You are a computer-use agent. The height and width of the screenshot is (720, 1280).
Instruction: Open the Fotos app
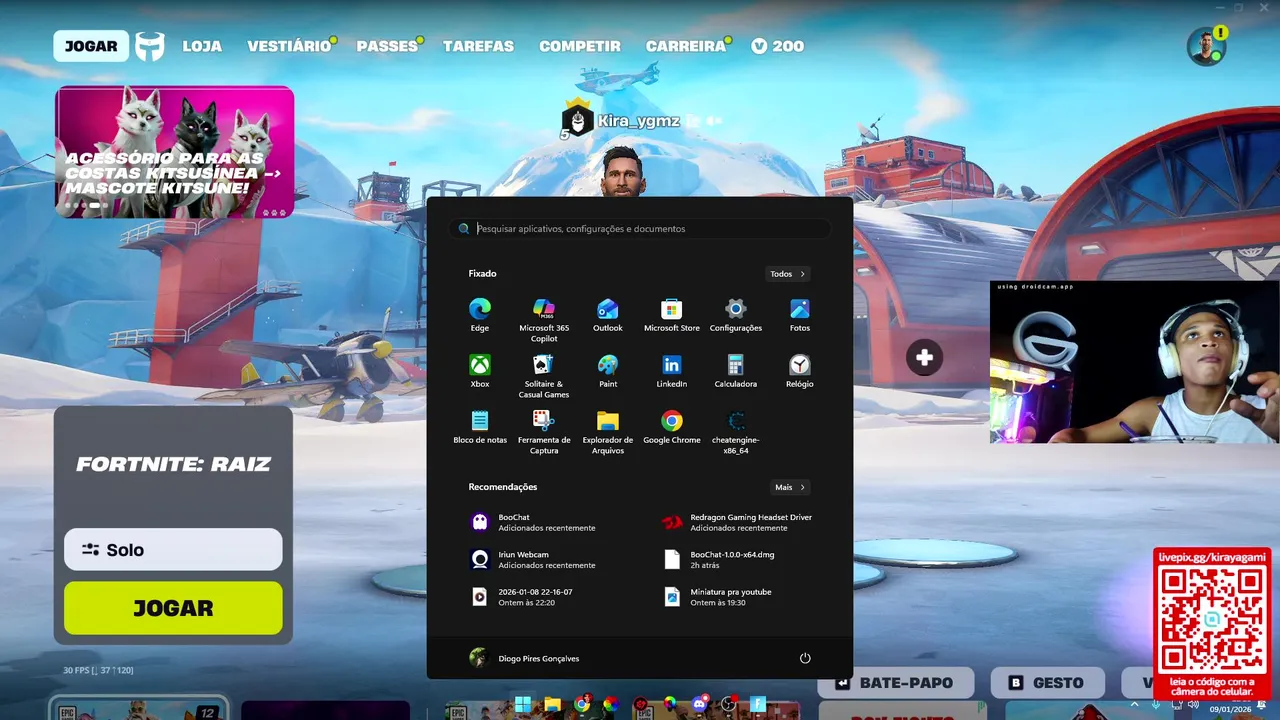[x=800, y=314]
